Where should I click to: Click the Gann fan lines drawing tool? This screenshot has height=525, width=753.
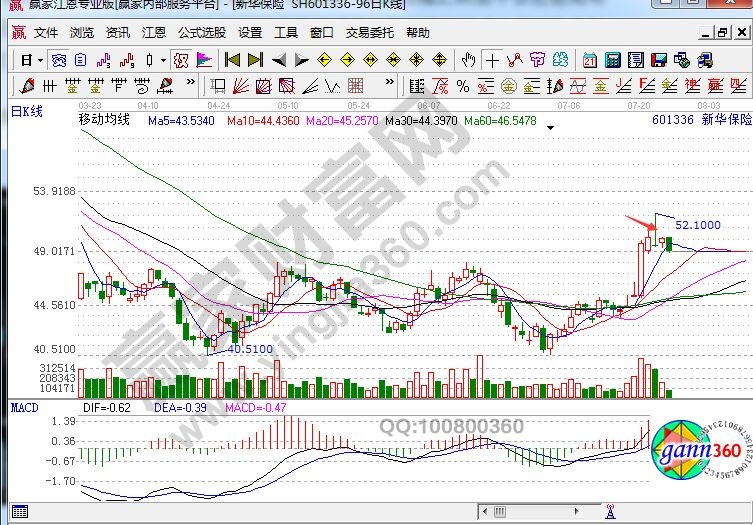pyautogui.click(x=241, y=86)
